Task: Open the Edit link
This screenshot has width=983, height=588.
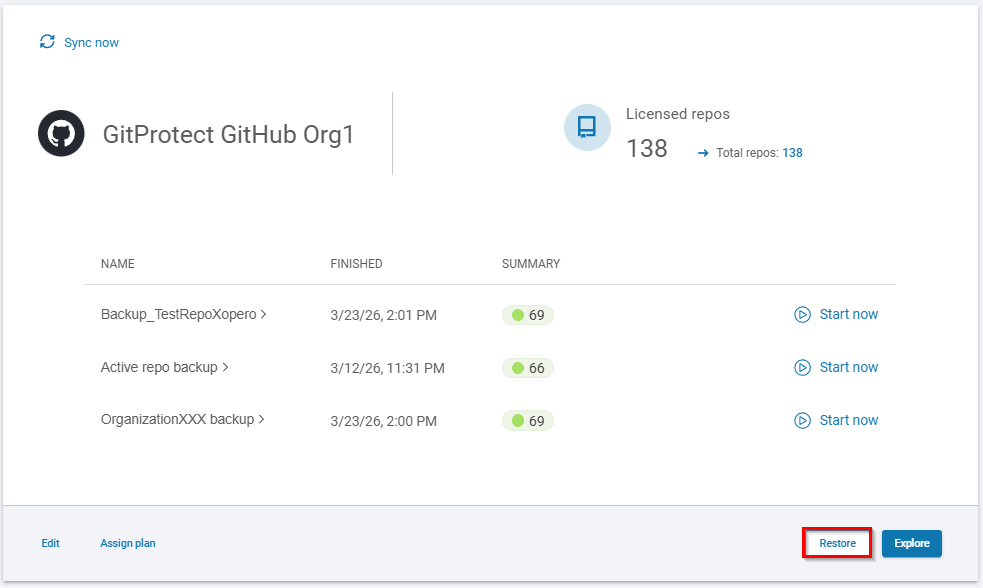Action: coord(50,543)
